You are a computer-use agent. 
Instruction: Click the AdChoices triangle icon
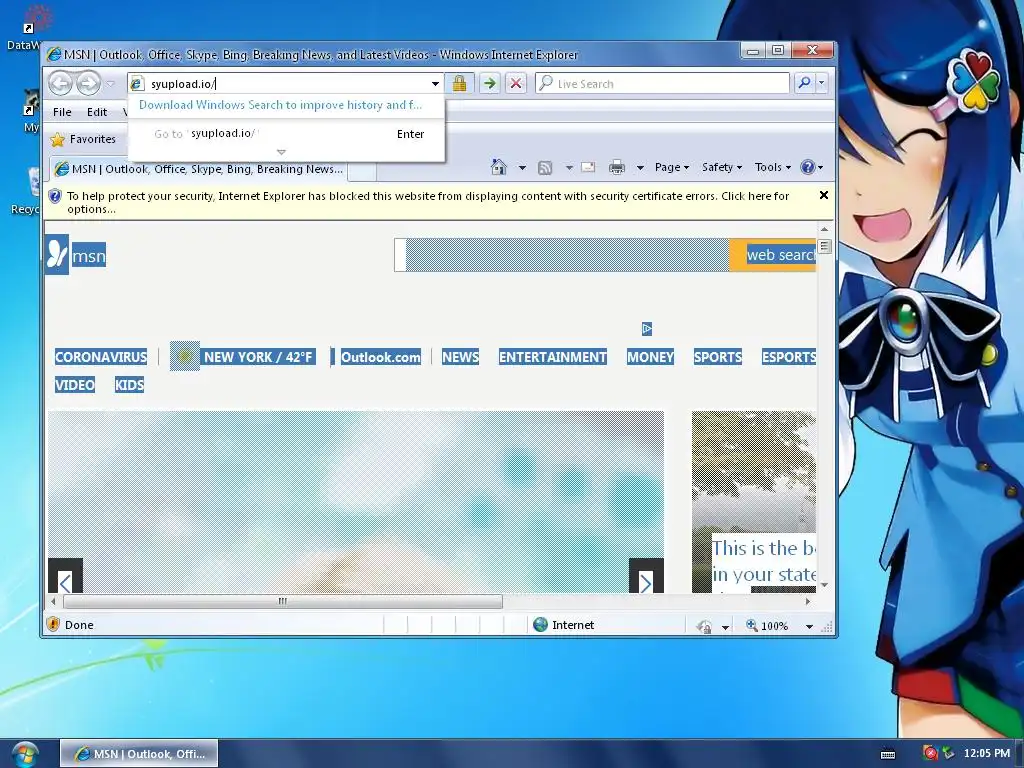click(x=647, y=328)
